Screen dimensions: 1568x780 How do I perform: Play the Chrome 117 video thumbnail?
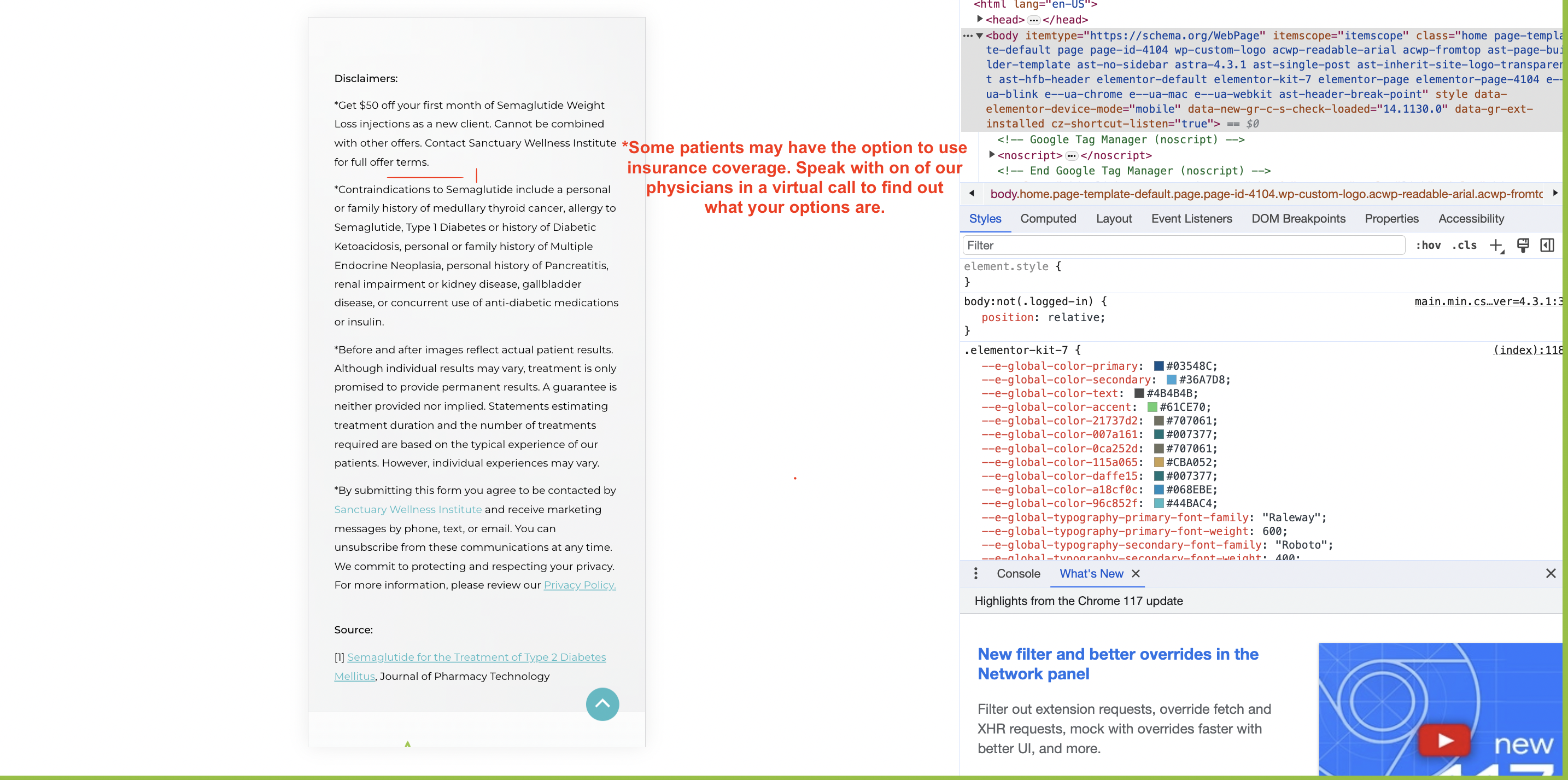pyautogui.click(x=1445, y=740)
